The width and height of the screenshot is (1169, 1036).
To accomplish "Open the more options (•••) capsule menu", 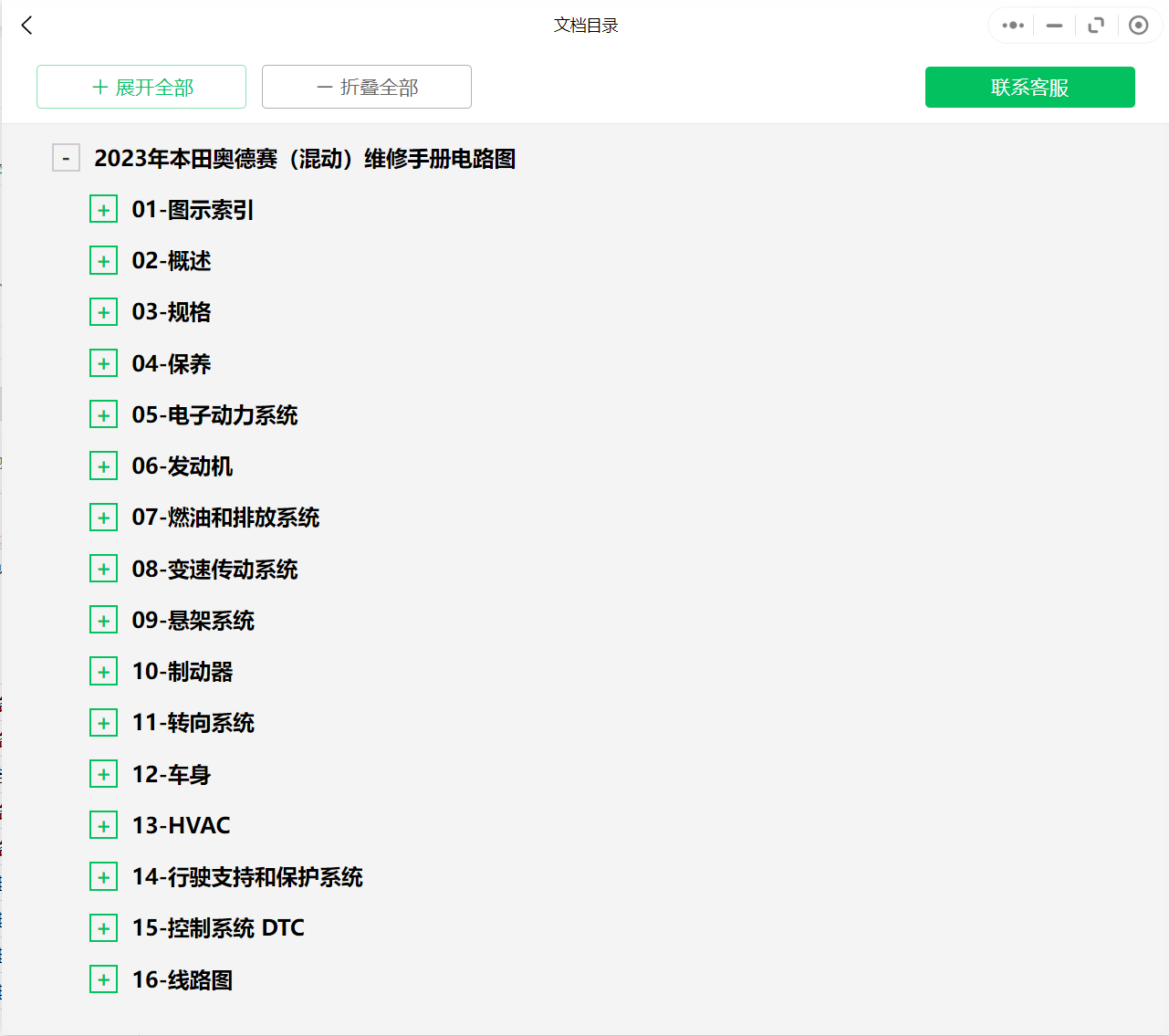I will click(x=1011, y=26).
